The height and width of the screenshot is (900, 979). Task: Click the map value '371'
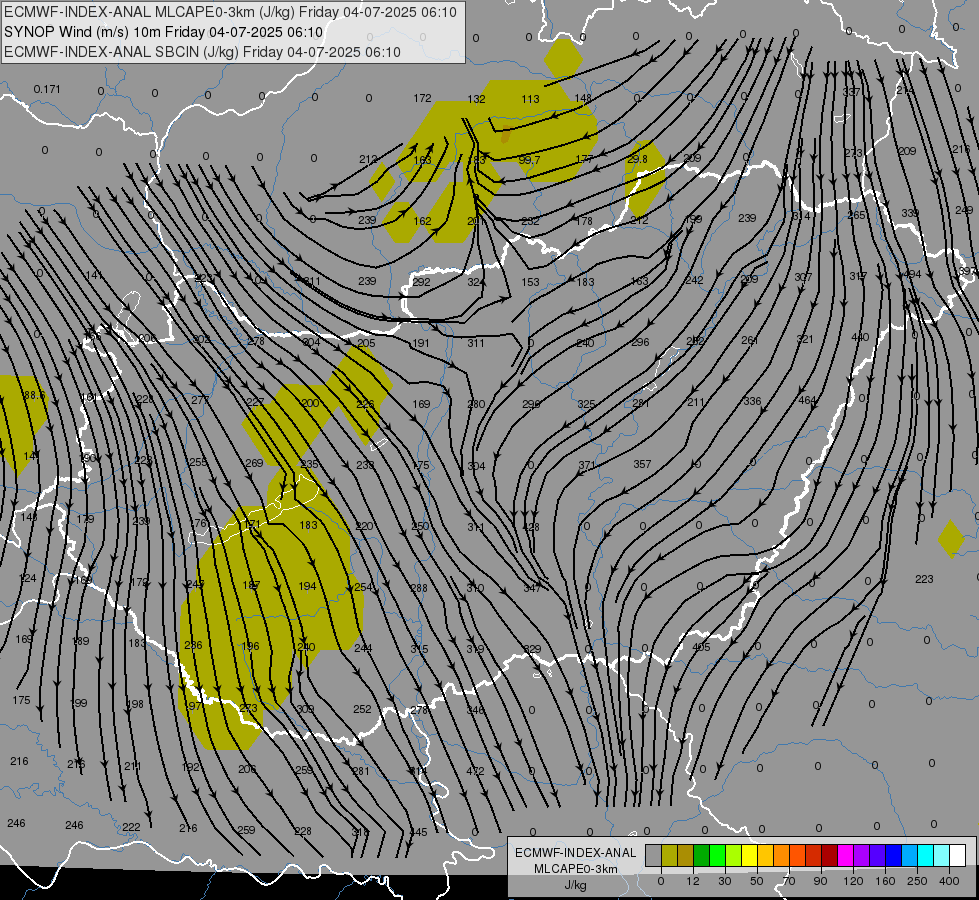tap(587, 465)
